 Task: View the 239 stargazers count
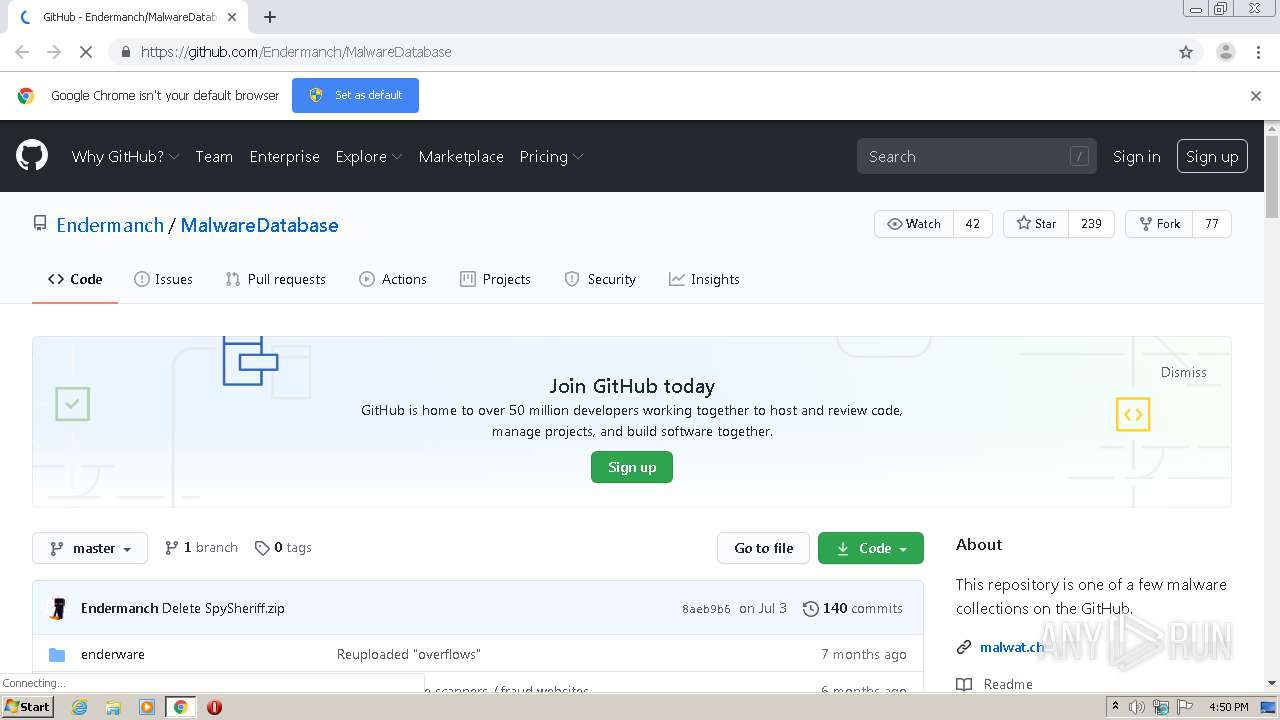1091,224
